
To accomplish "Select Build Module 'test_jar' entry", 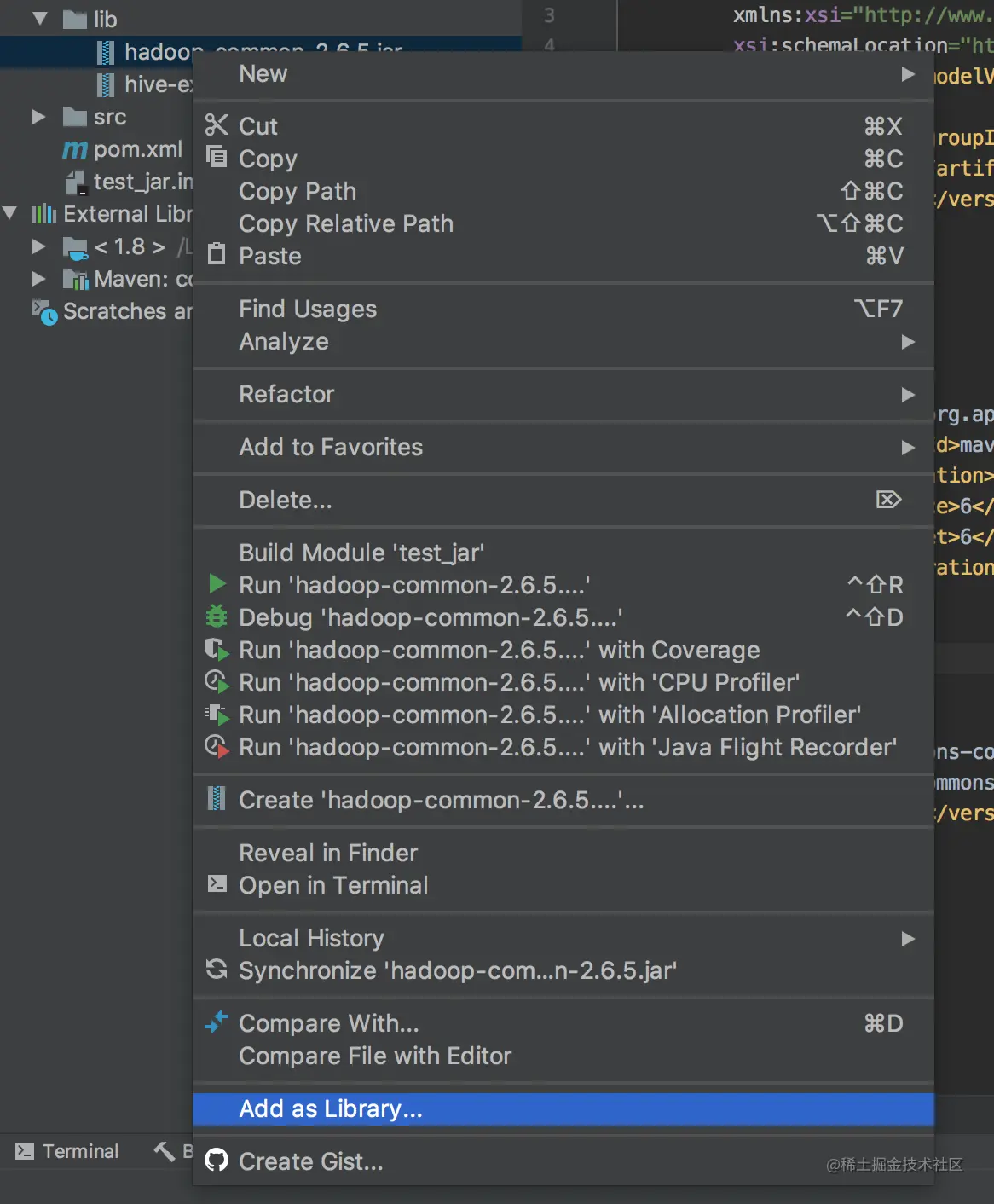I will pyautogui.click(x=563, y=553).
